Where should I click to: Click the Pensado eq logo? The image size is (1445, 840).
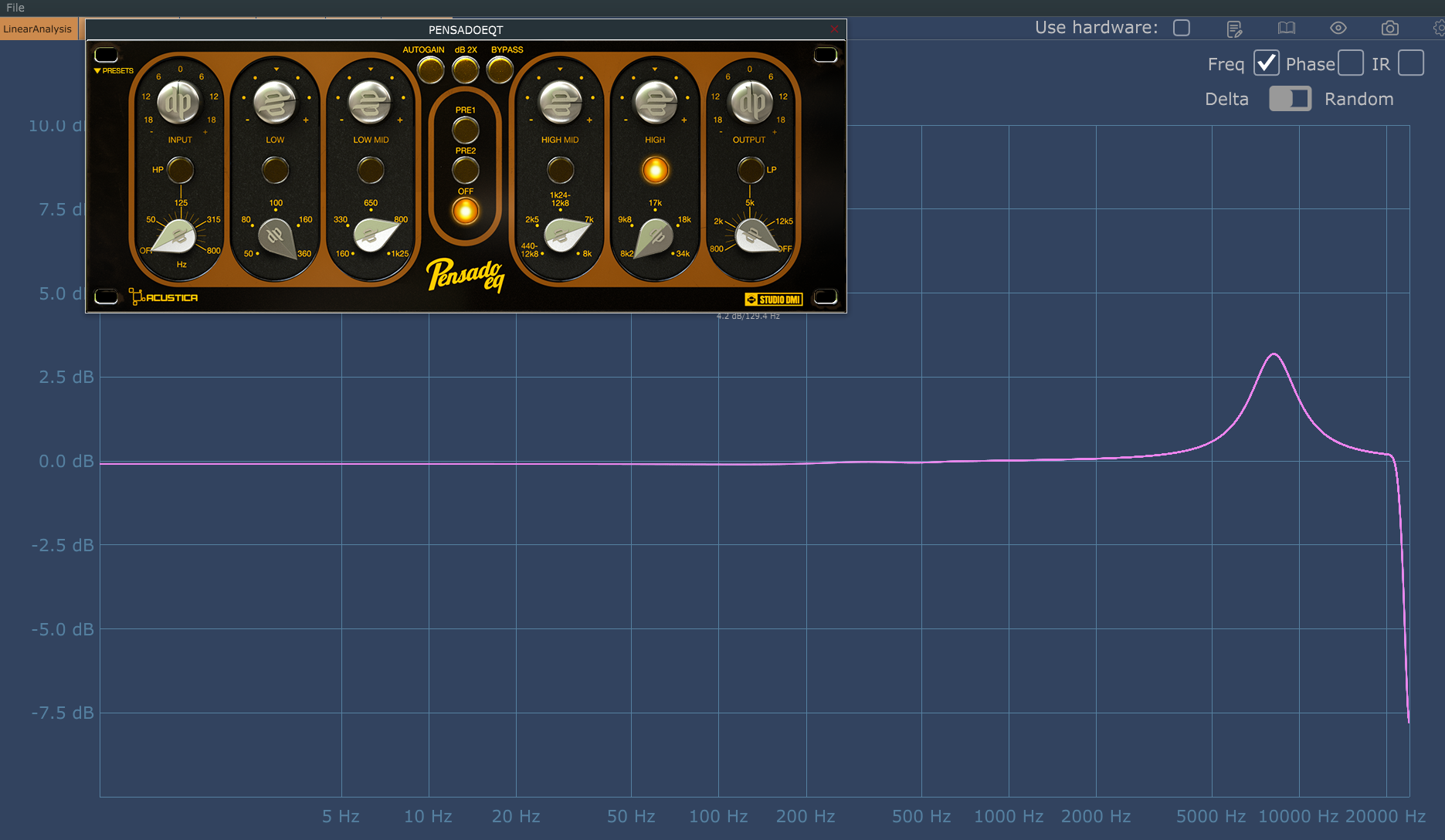(x=466, y=275)
